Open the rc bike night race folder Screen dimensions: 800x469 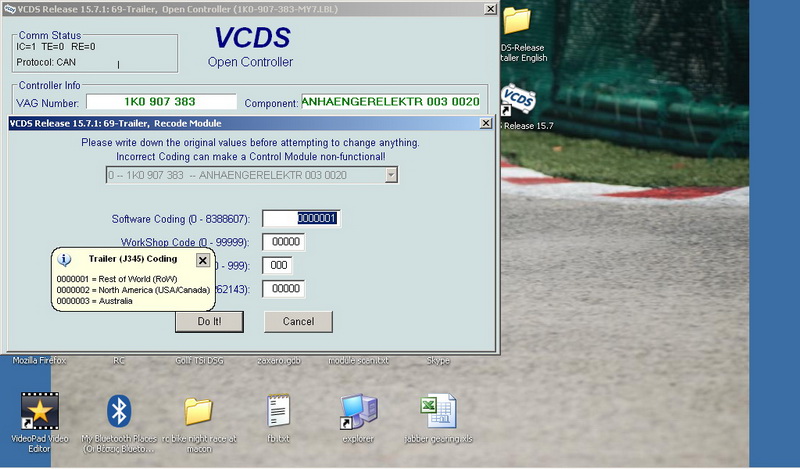click(x=198, y=411)
